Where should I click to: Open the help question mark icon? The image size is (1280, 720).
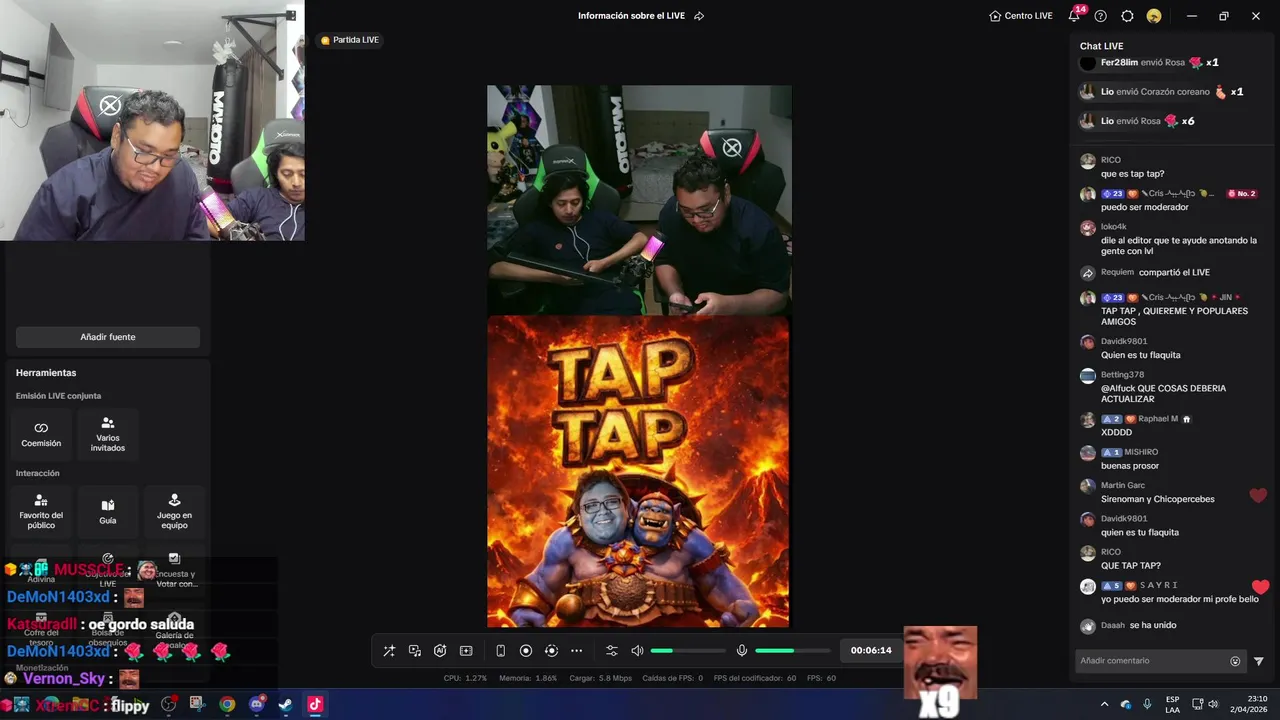(1101, 16)
